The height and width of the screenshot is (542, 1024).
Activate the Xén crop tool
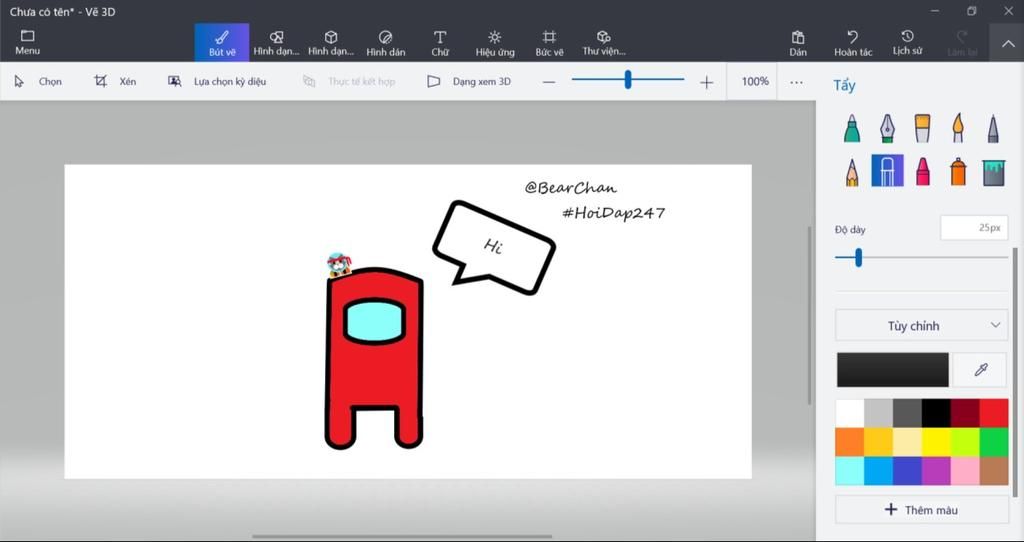[x=116, y=82]
